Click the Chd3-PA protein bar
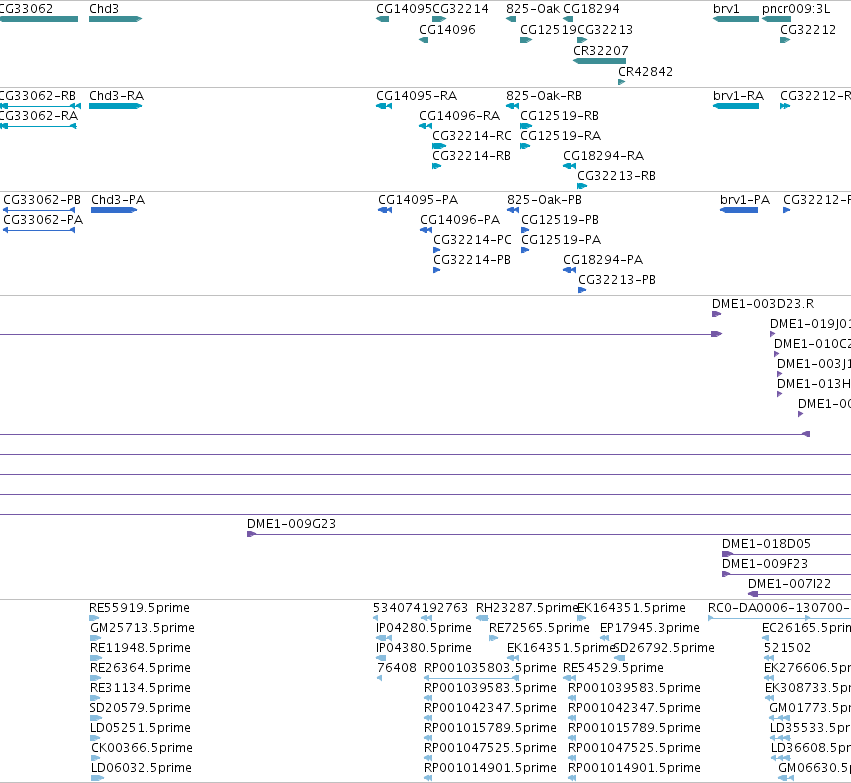The image size is (851, 783). point(114,210)
